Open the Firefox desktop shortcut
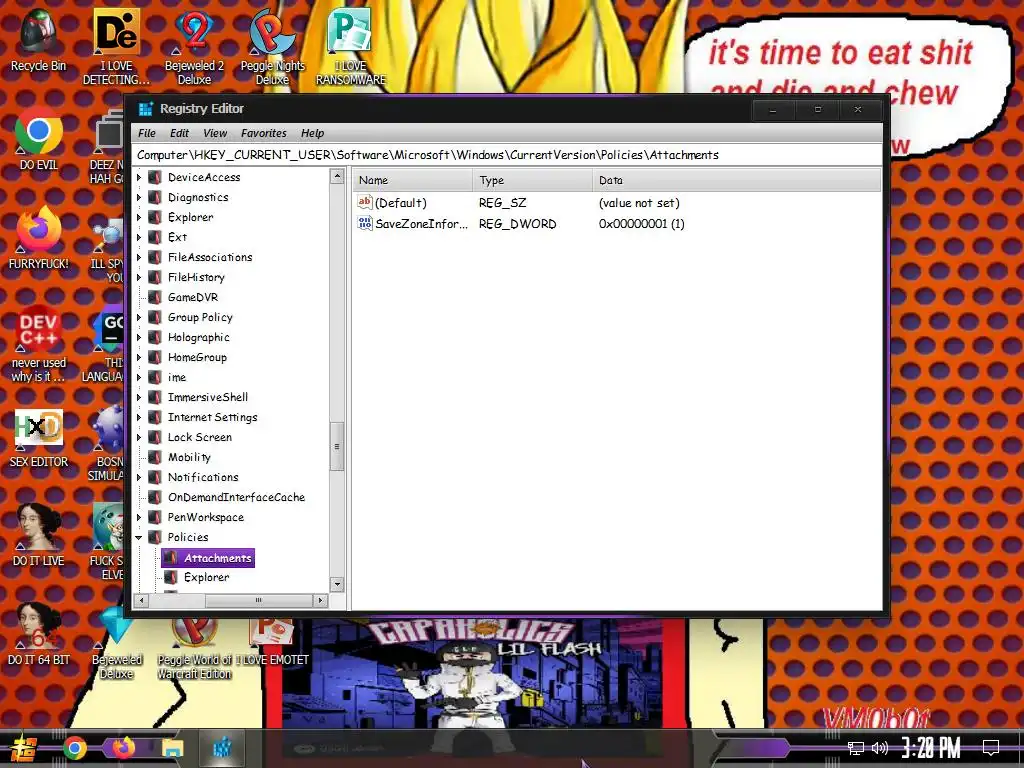Image resolution: width=1024 pixels, height=768 pixels. click(39, 238)
